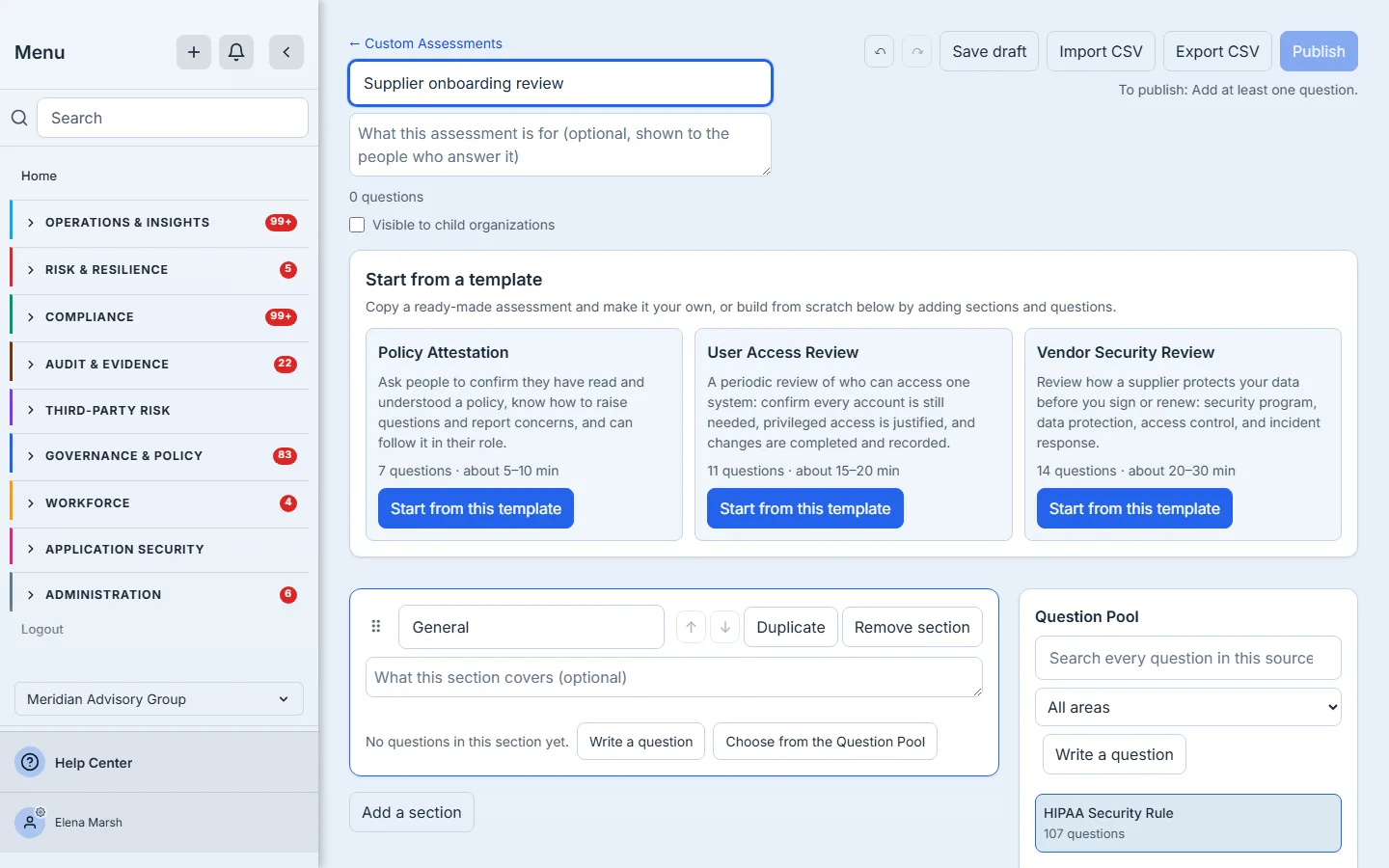Select the HIPAA Security Rule question source
1389x868 pixels.
1188,823
